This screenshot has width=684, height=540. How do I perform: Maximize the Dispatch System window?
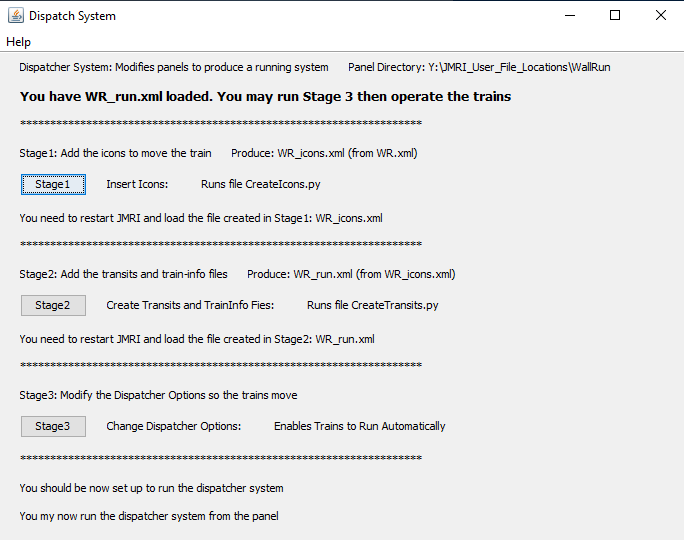[x=615, y=16]
